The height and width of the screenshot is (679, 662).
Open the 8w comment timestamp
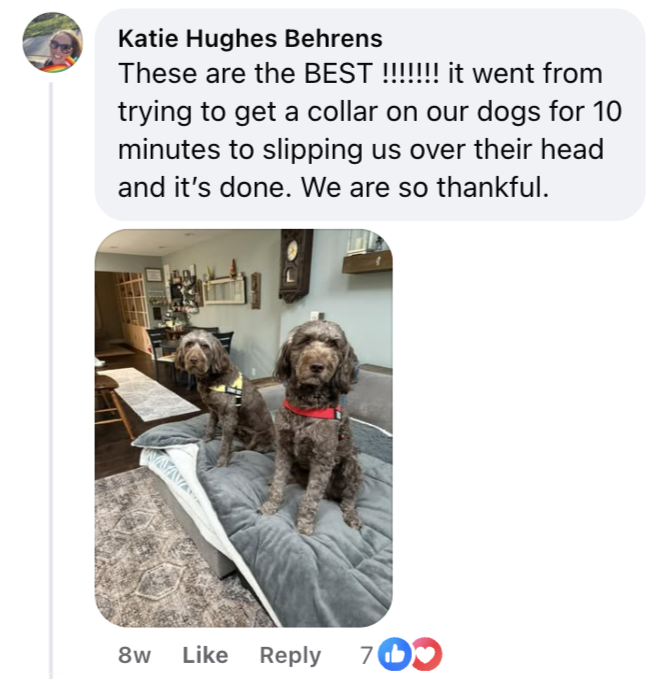[x=134, y=655]
